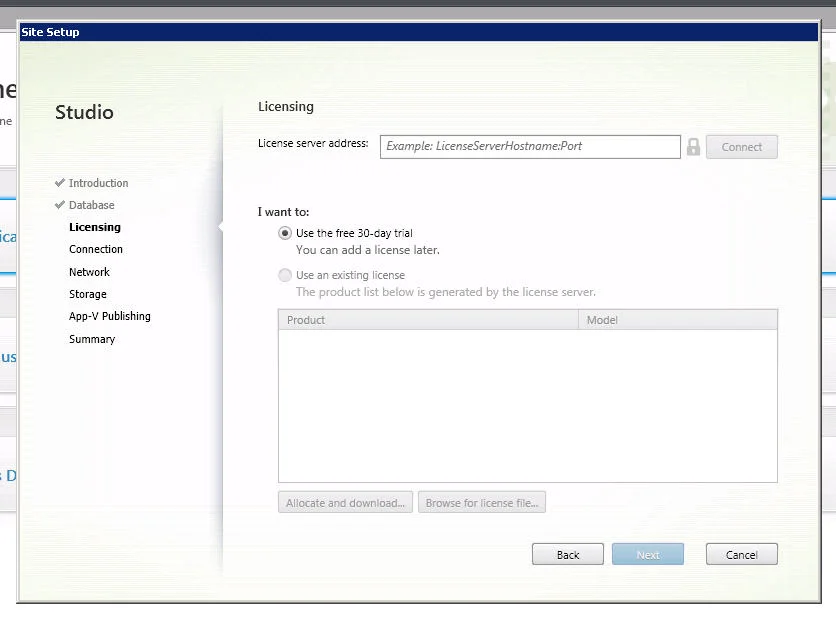The image size is (836, 622).
Task: Click the empty product list box
Action: [x=528, y=406]
